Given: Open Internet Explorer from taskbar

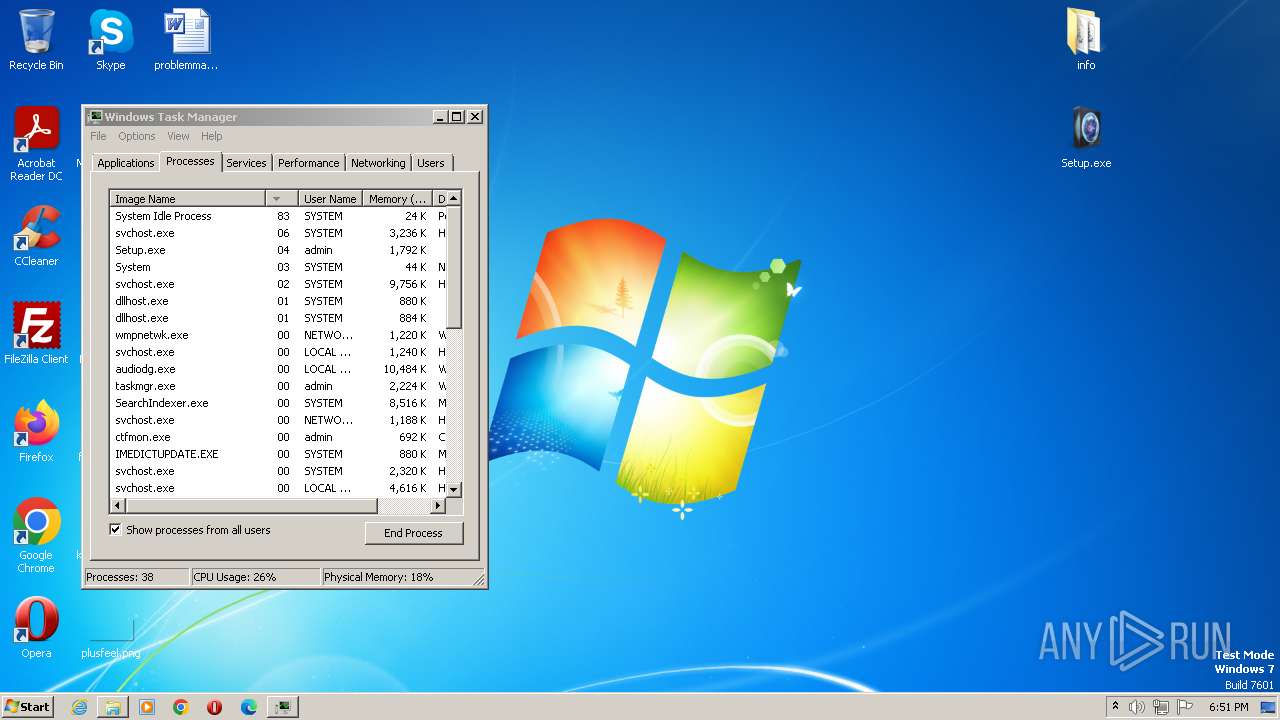Looking at the screenshot, I should pyautogui.click(x=79, y=707).
